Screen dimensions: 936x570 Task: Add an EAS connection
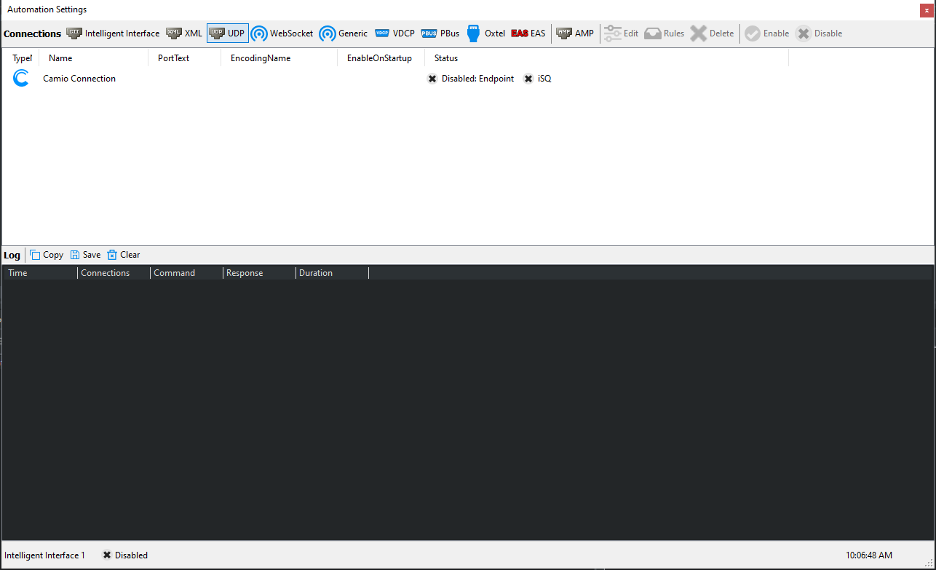528,33
